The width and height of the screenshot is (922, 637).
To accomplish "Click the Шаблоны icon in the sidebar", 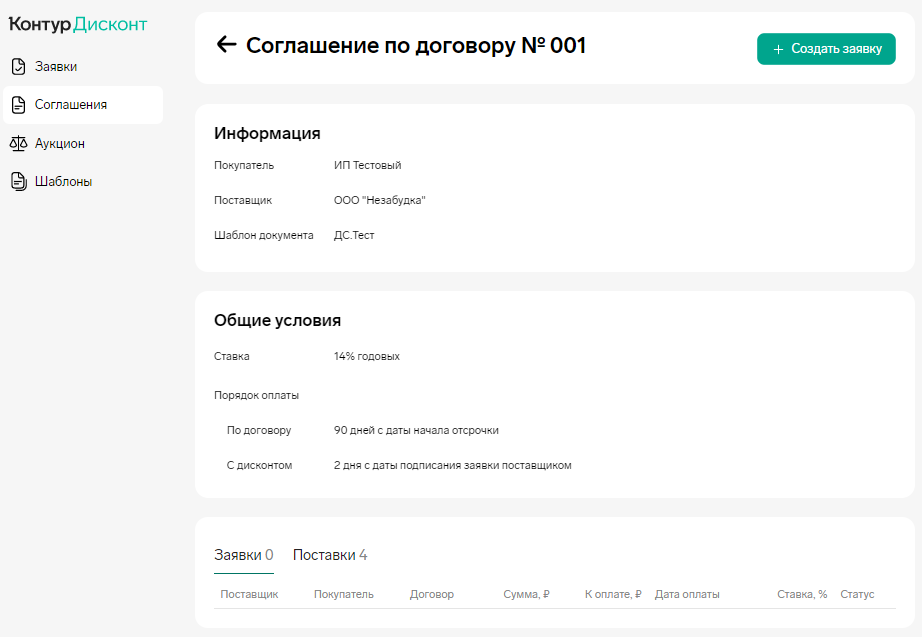I will coord(18,181).
